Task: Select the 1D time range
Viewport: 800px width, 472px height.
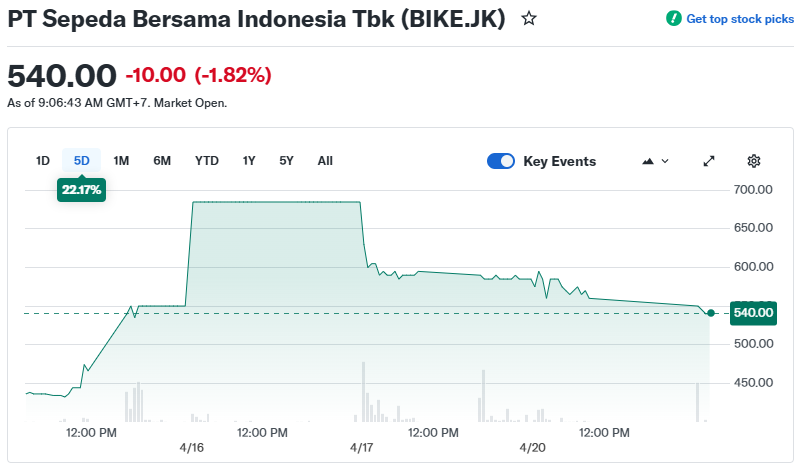Action: pyautogui.click(x=43, y=161)
